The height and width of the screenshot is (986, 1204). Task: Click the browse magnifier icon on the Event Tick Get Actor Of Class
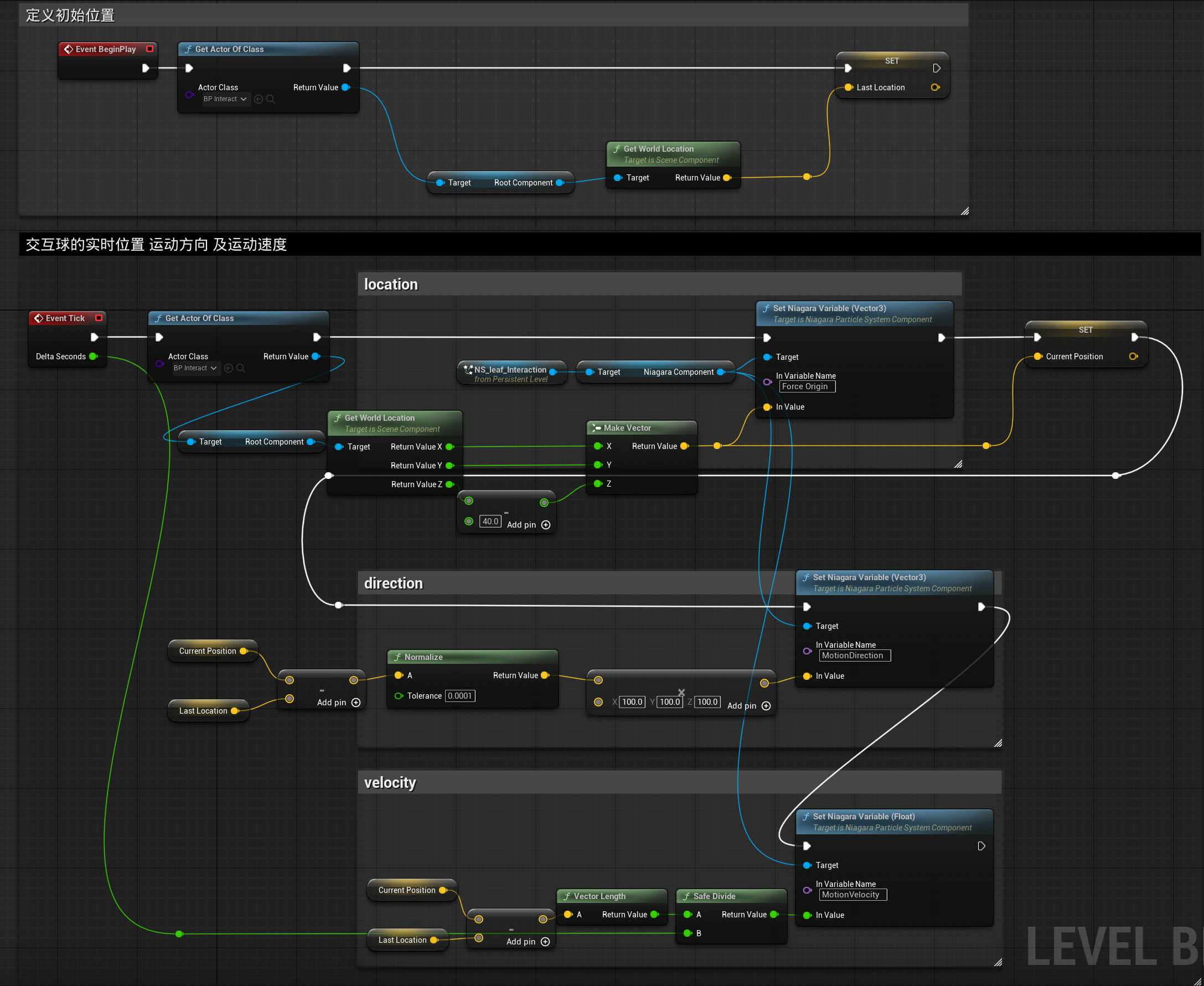241,368
